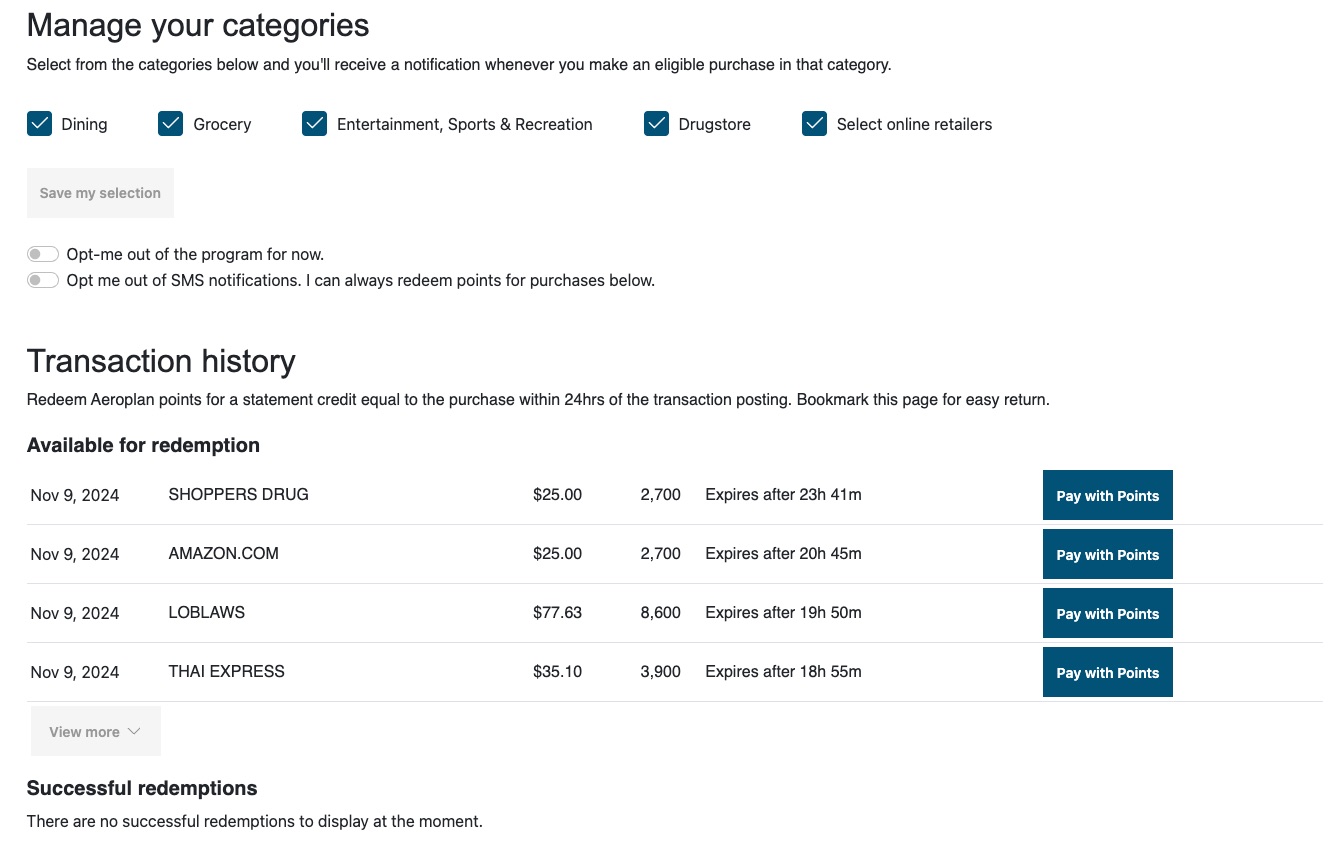The image size is (1341, 850).
Task: Enable the opt-out of program toggle
Action: 43,253
